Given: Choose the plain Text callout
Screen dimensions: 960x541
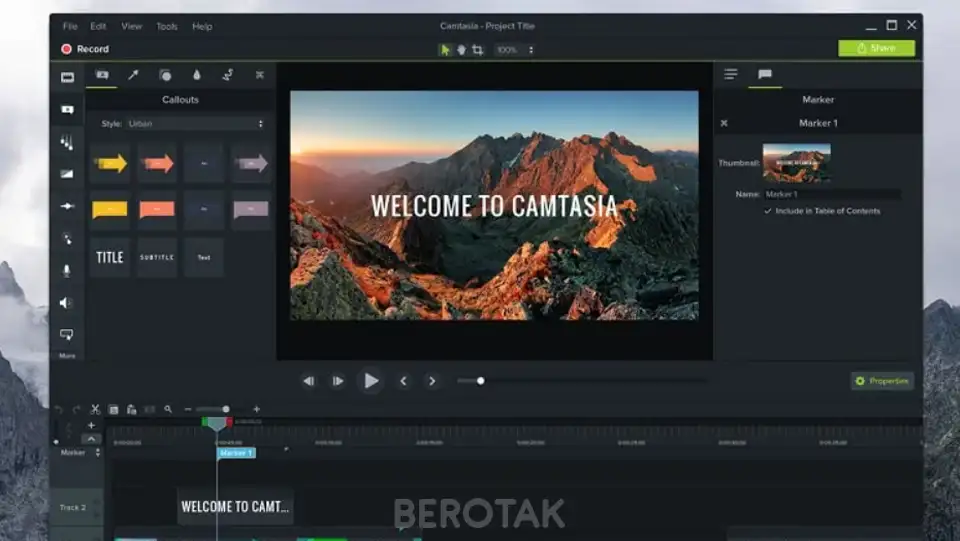Looking at the screenshot, I should coord(204,258).
